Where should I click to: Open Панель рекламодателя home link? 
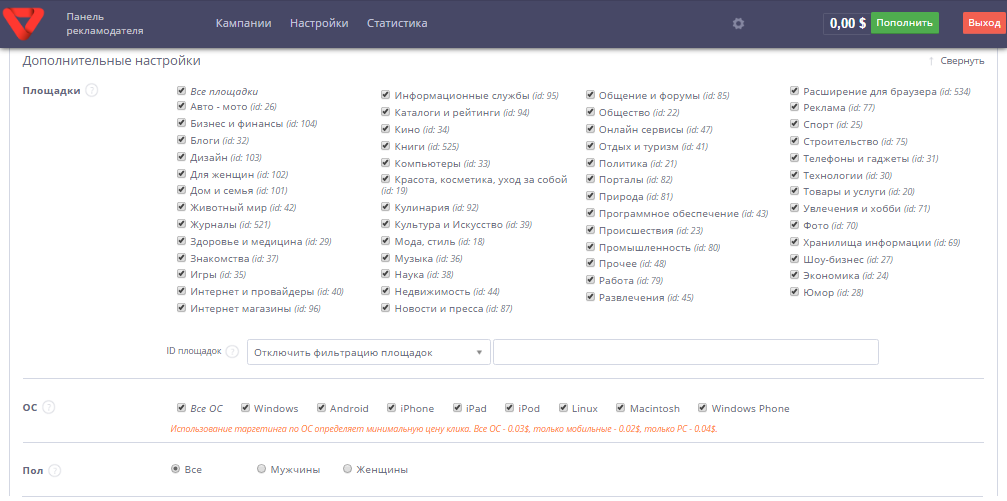point(105,23)
